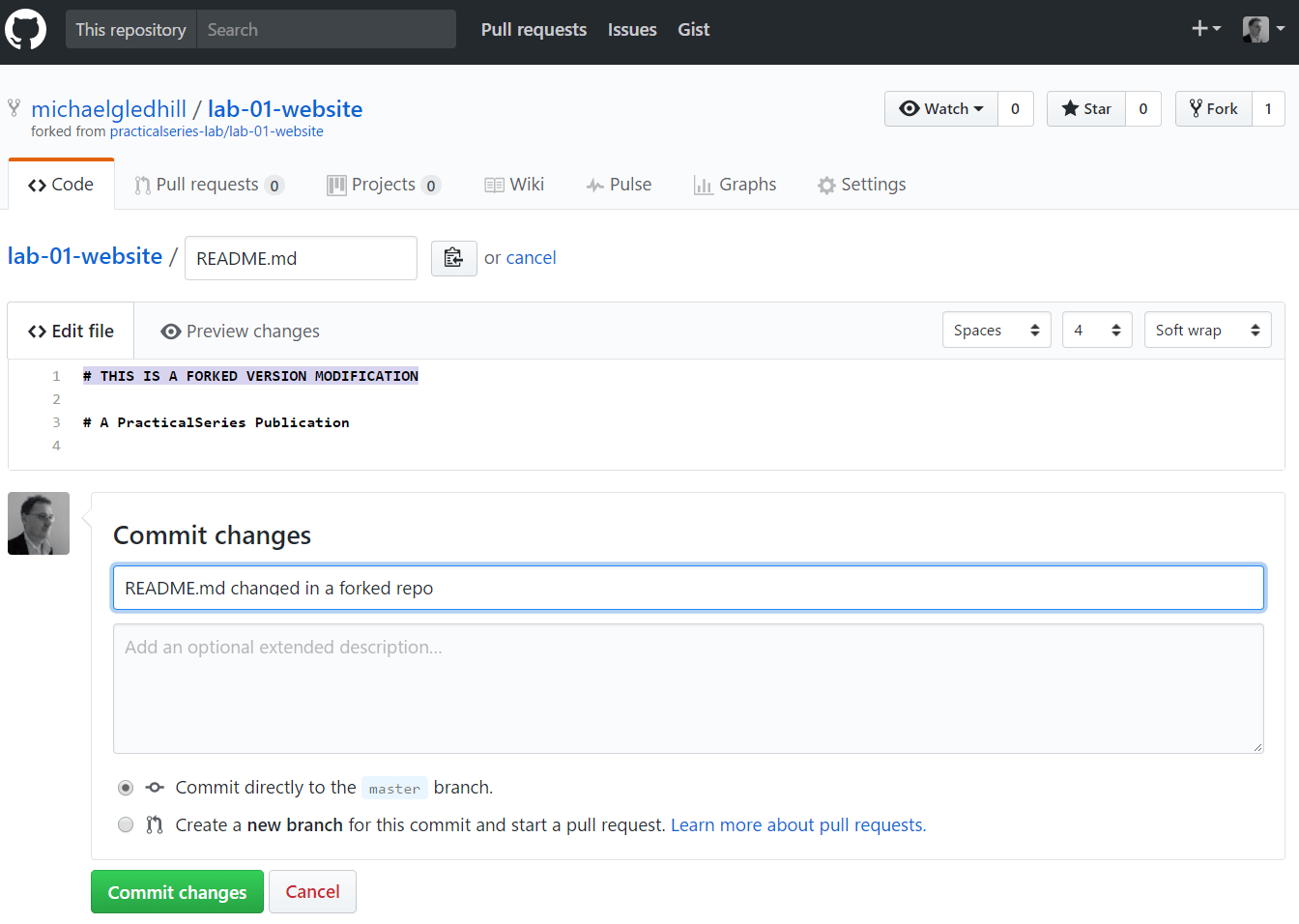This screenshot has height=924, width=1299.
Task: Open Issues in top navigation
Action: pyautogui.click(x=632, y=30)
